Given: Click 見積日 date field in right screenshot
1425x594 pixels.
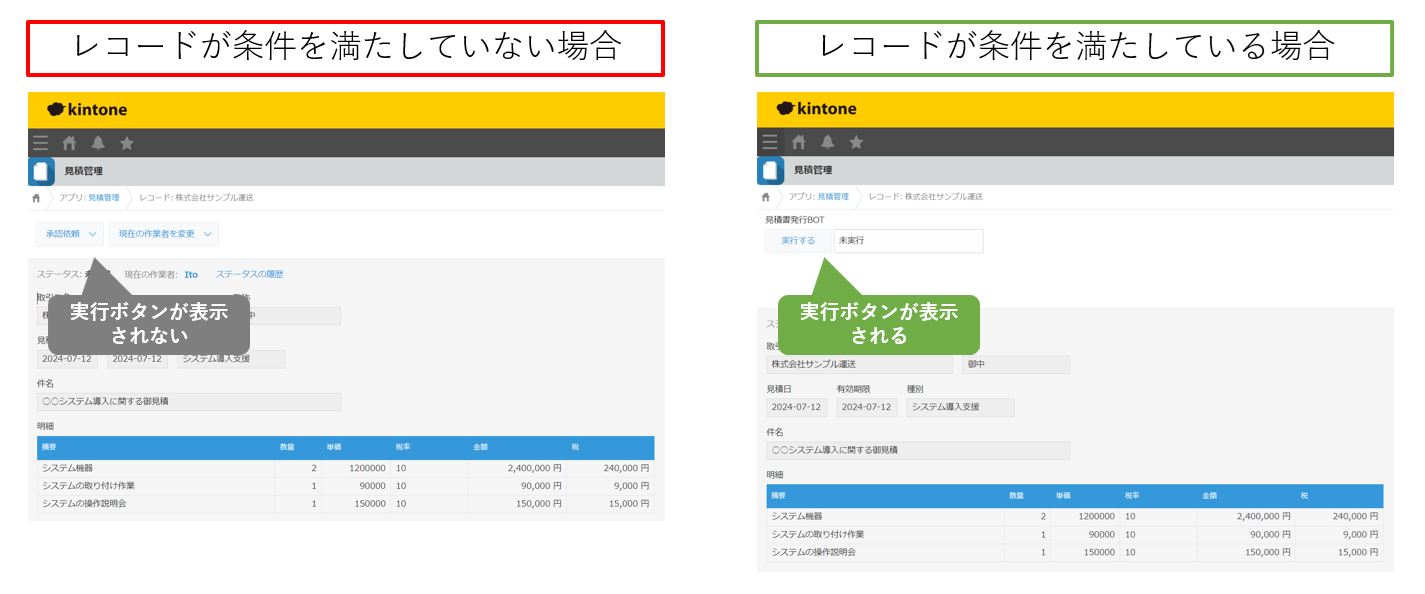Looking at the screenshot, I should (x=797, y=408).
